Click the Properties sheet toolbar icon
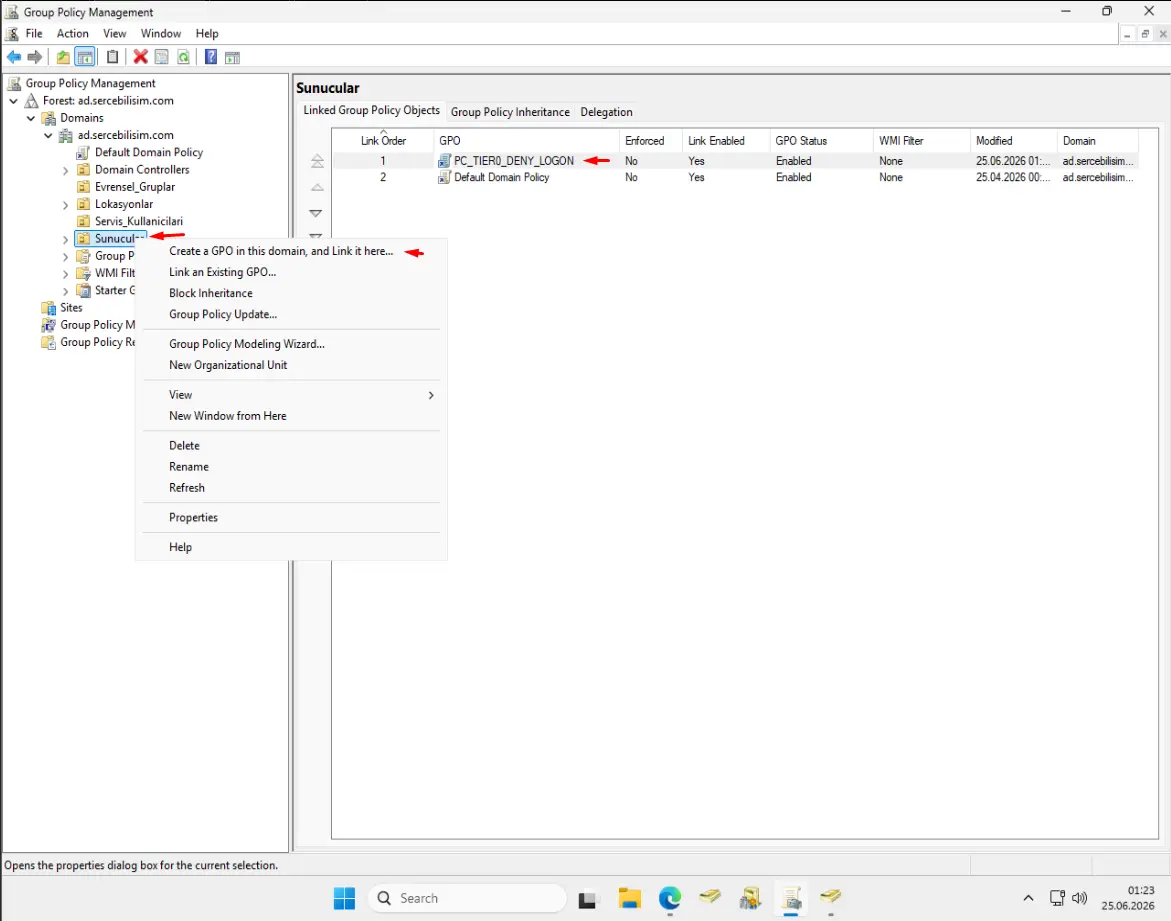The height and width of the screenshot is (921, 1171). click(x=161, y=57)
